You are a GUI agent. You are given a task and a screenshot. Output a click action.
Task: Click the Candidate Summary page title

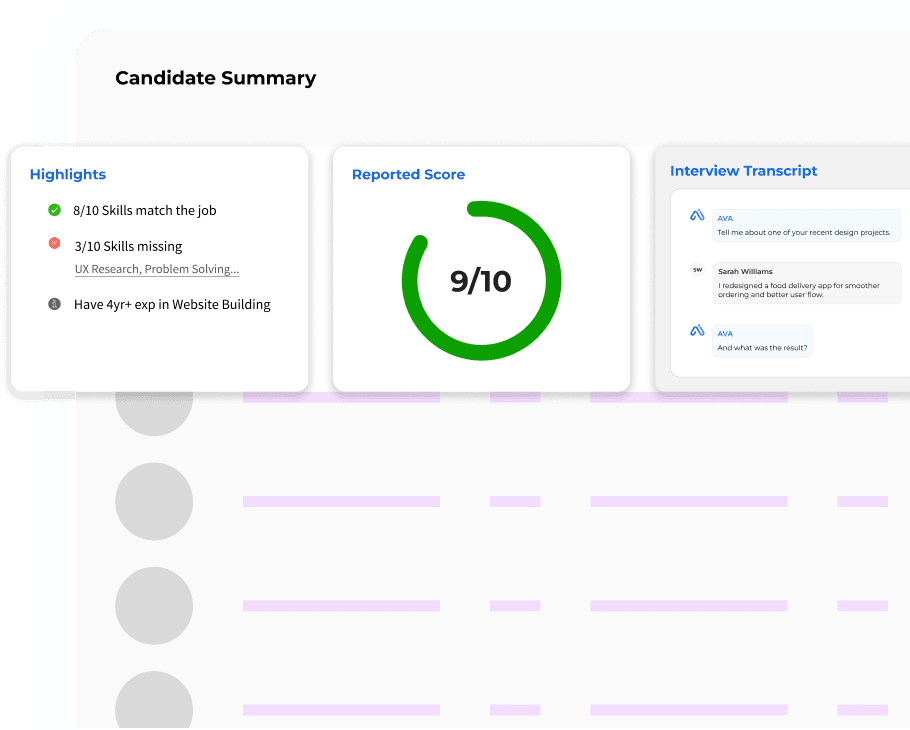point(215,78)
